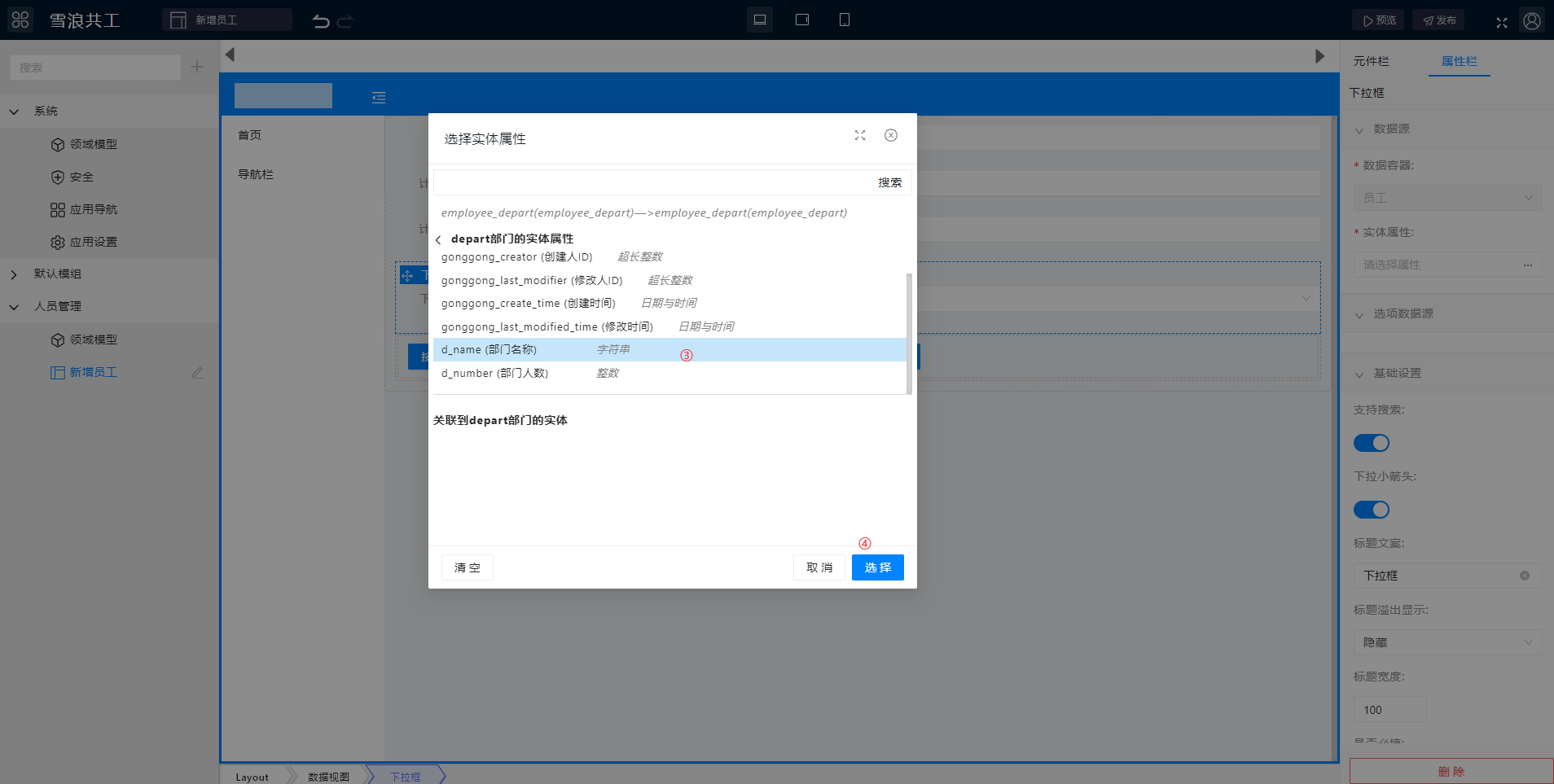This screenshot has height=784, width=1554.
Task: Switch to desktop preview device icon
Action: (760, 20)
